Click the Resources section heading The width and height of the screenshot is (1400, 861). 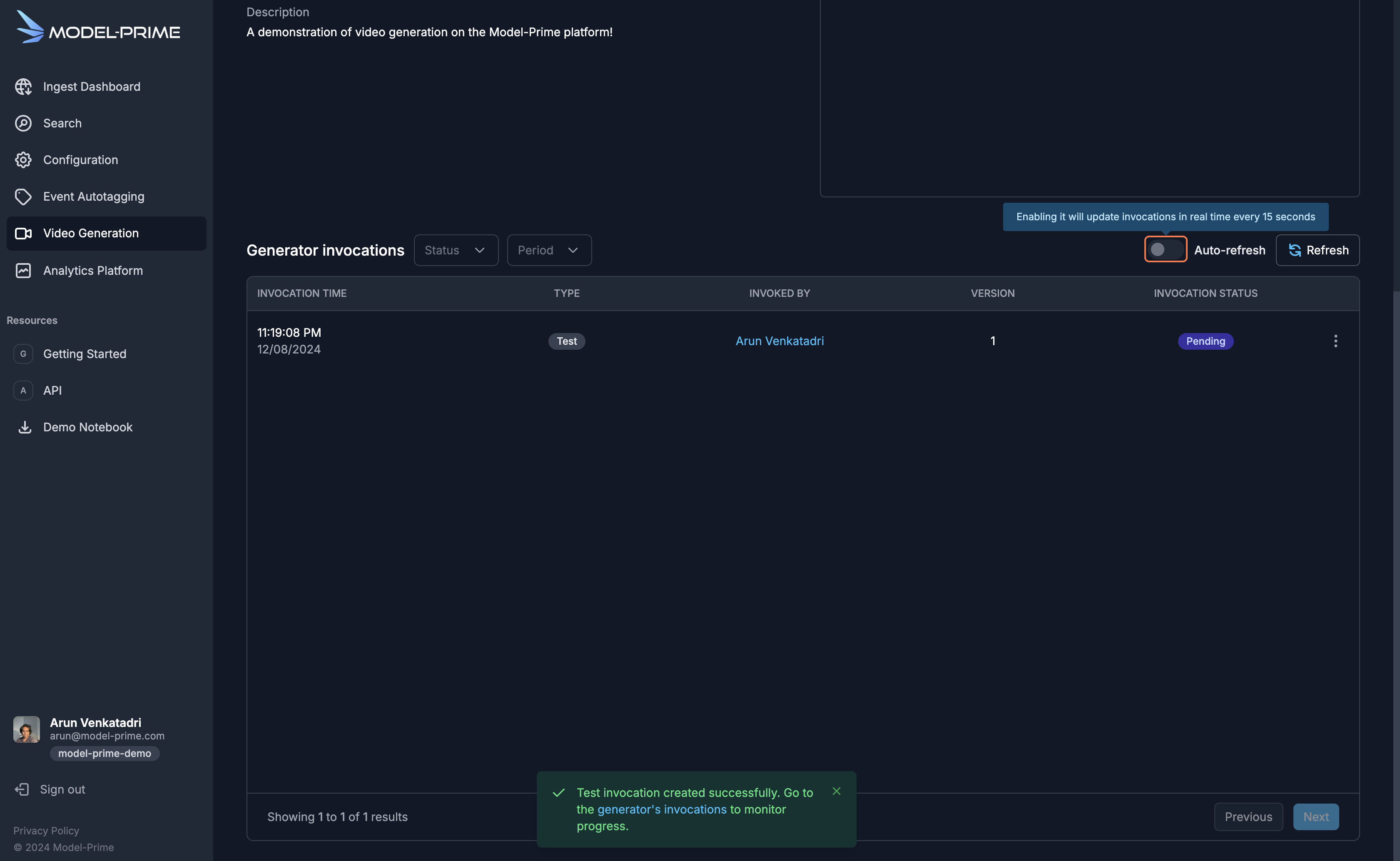(x=32, y=321)
